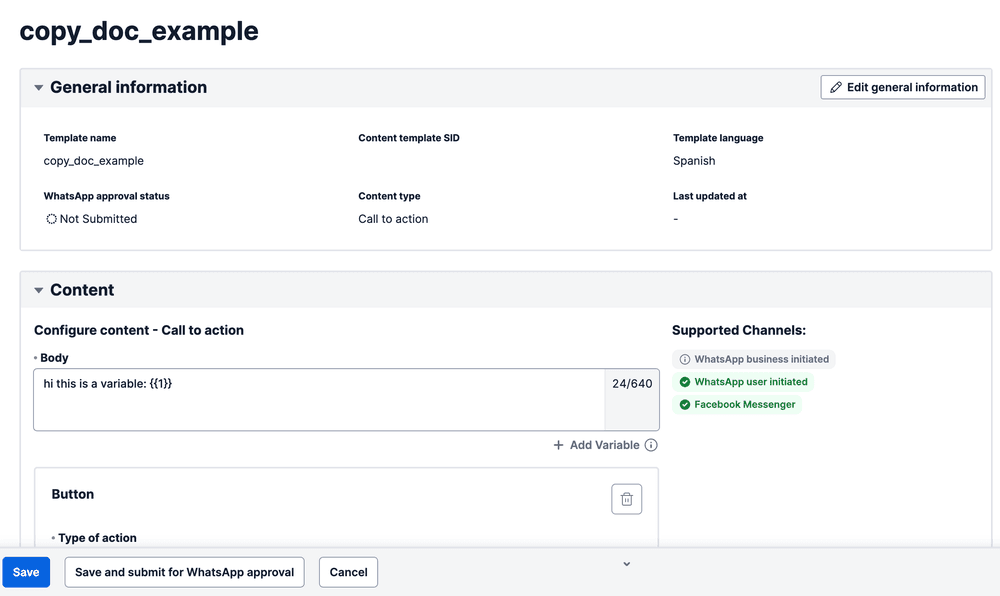This screenshot has width=1000, height=596.
Task: Collapse the Content section
Action: pos(39,291)
